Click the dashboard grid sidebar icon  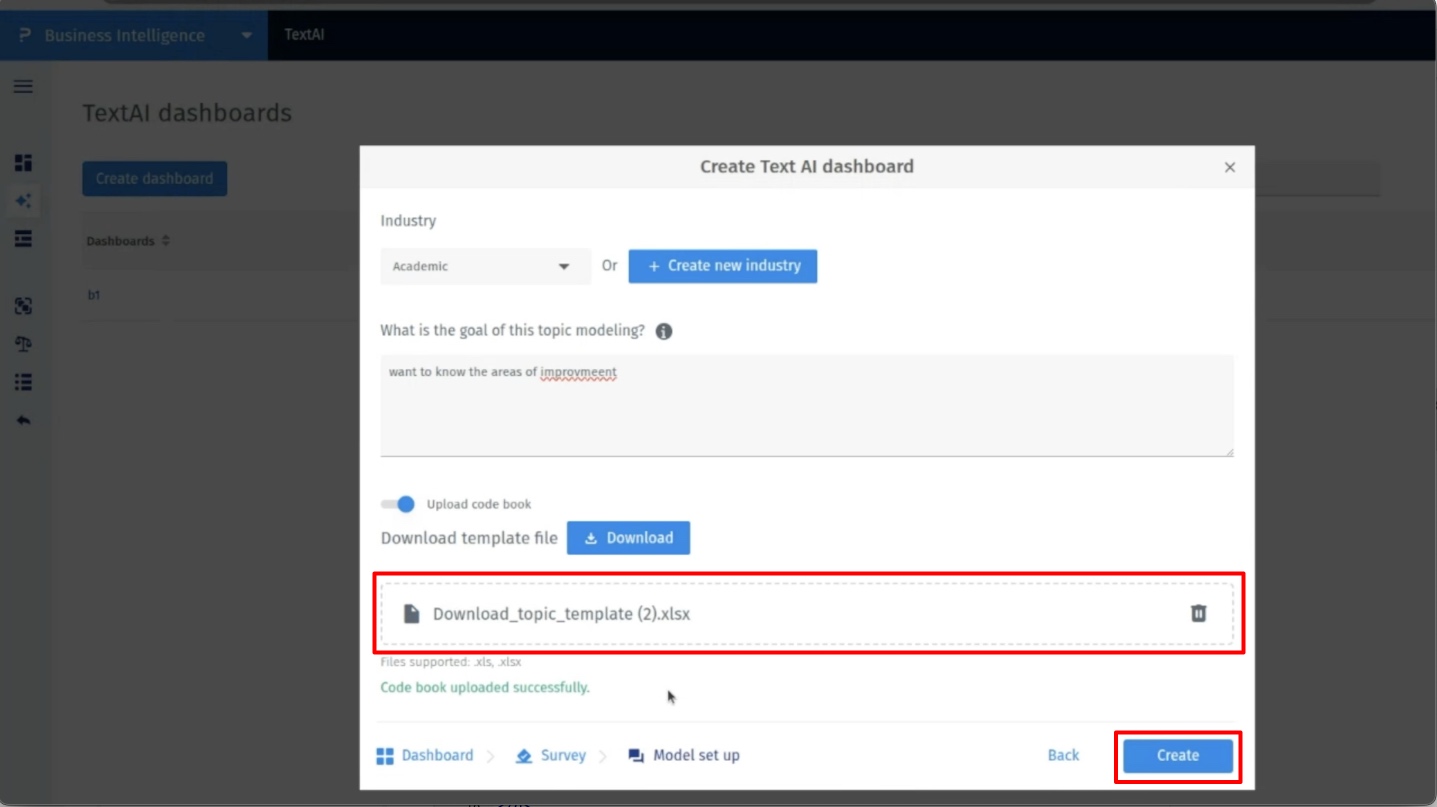(x=23, y=163)
